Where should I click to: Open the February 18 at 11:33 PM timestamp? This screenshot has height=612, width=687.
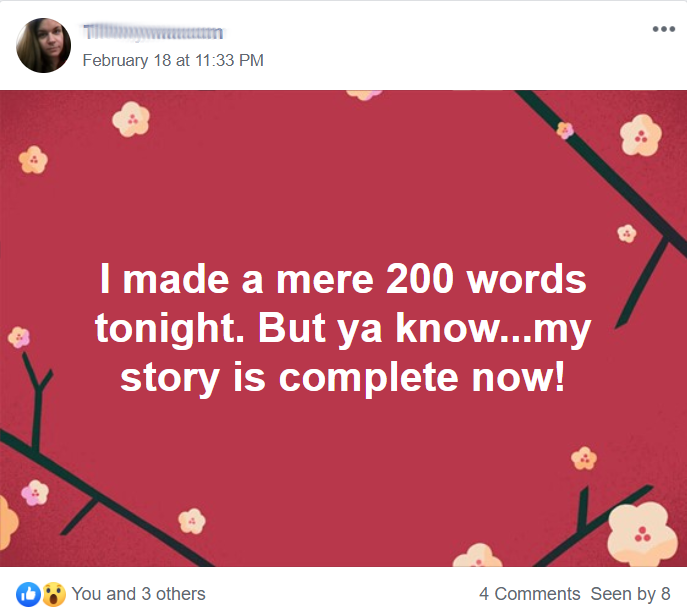pyautogui.click(x=172, y=60)
